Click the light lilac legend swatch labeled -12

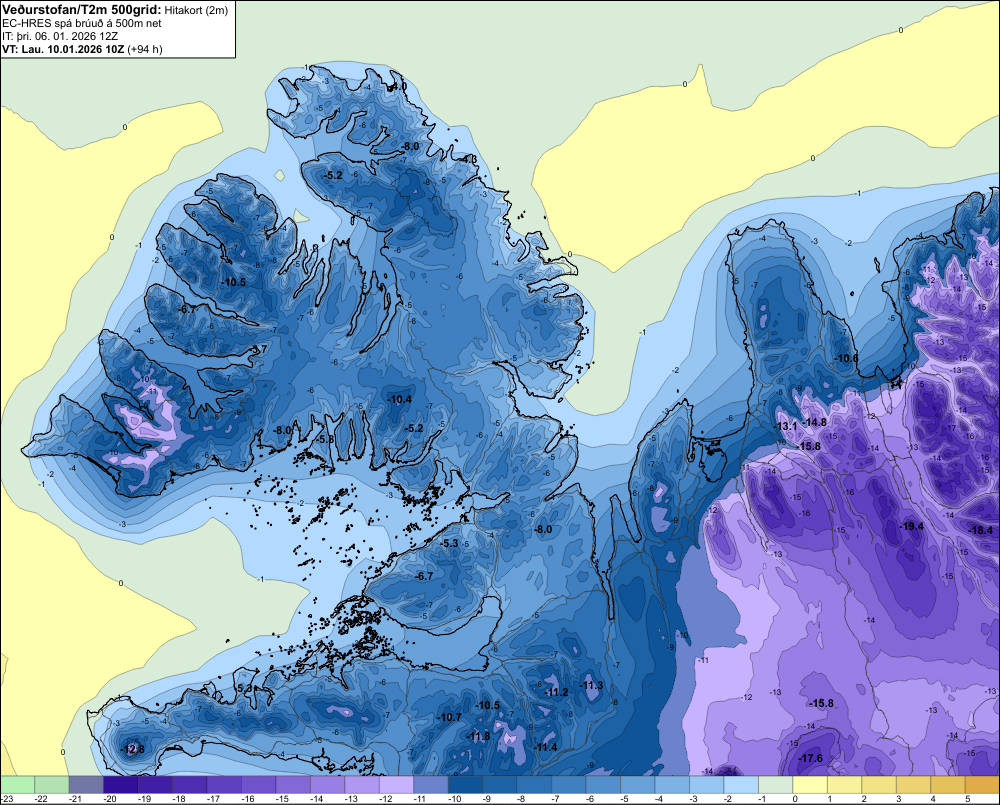pyautogui.click(x=396, y=785)
